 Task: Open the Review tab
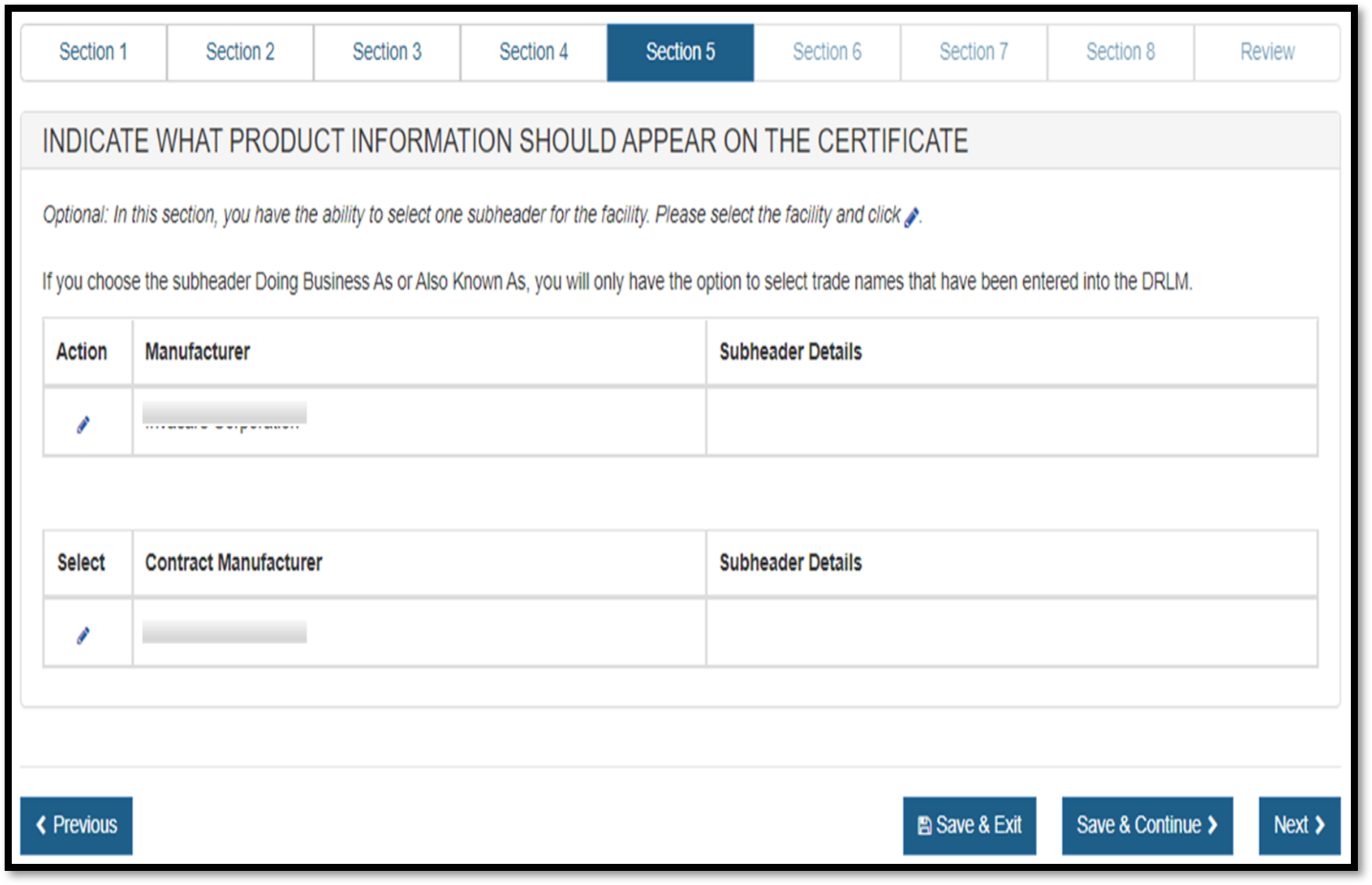tap(1267, 52)
